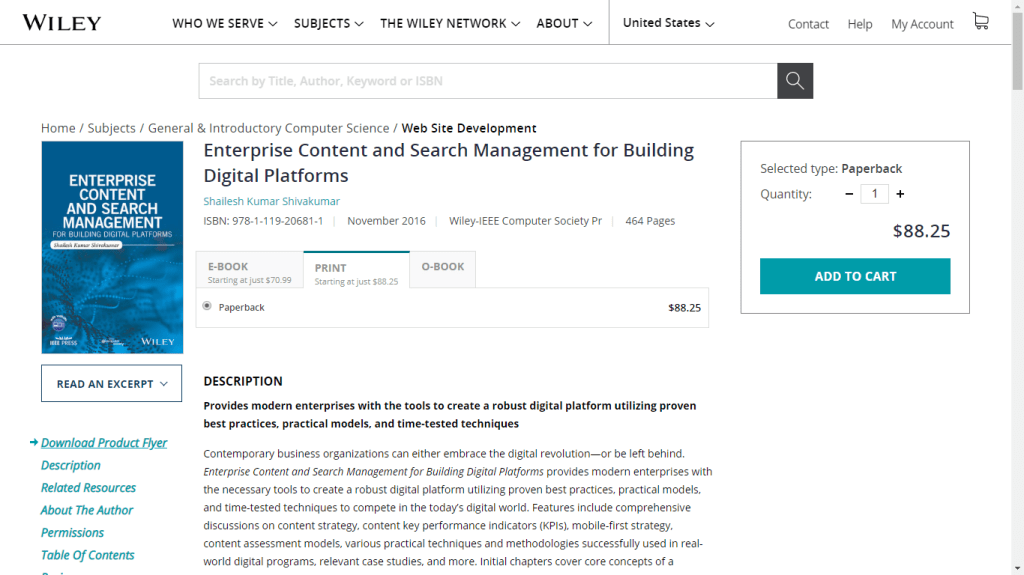
Task: Click the arrow beside Download Product Flyer
Action: (x=34, y=443)
